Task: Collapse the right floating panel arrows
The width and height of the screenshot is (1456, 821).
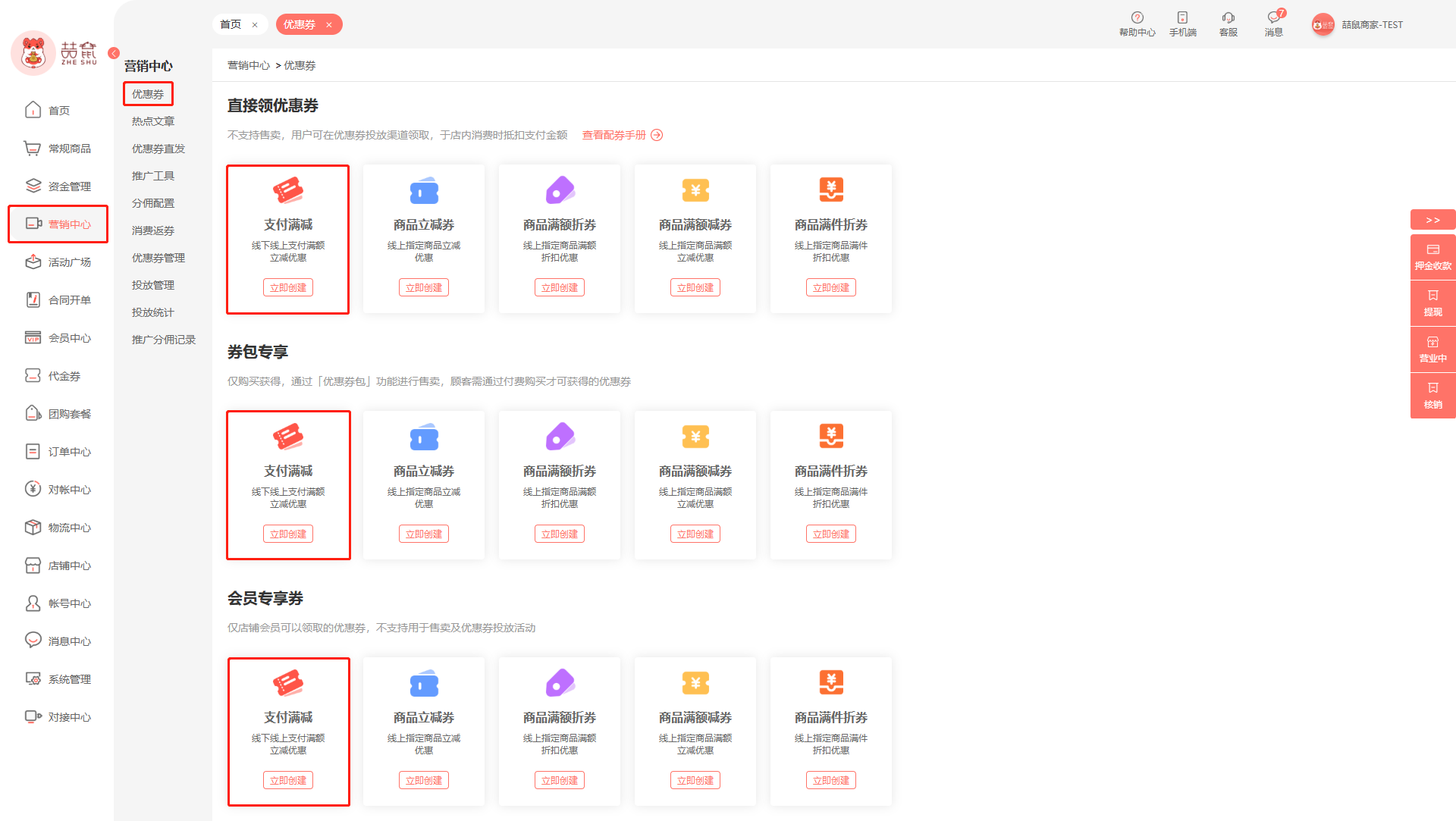Action: point(1432,220)
